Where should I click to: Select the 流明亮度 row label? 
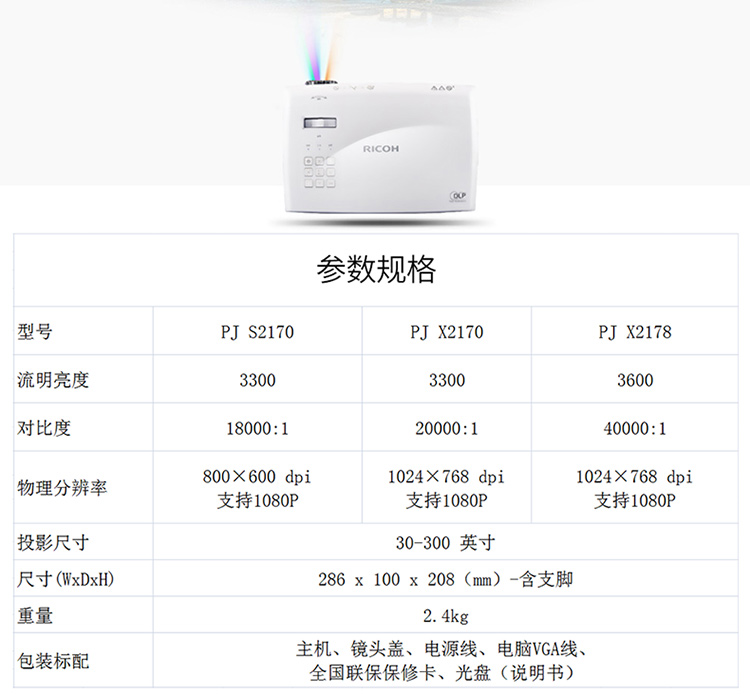[x=53, y=380]
